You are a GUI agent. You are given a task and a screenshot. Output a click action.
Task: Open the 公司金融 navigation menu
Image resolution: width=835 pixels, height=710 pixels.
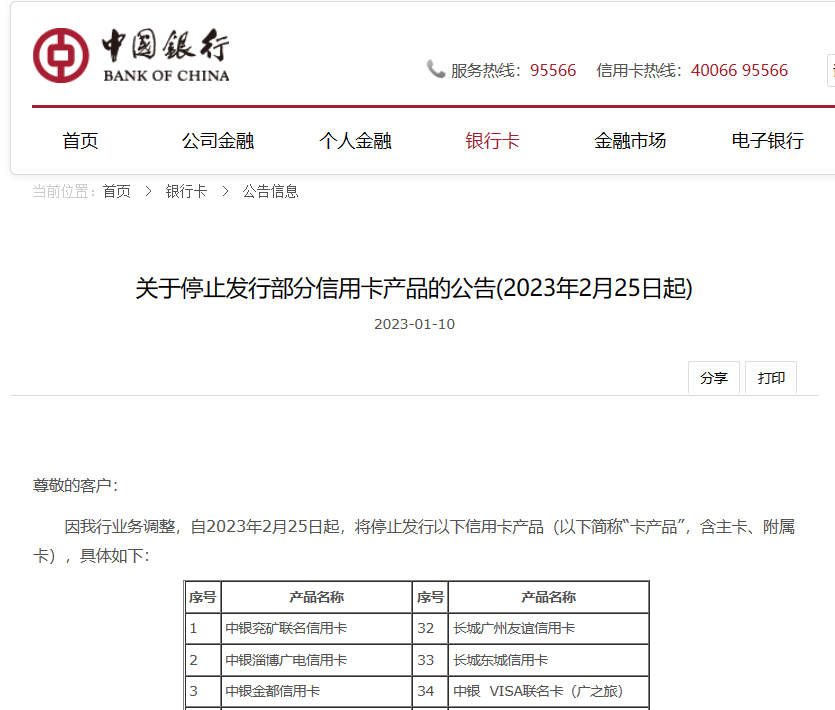pyautogui.click(x=218, y=141)
